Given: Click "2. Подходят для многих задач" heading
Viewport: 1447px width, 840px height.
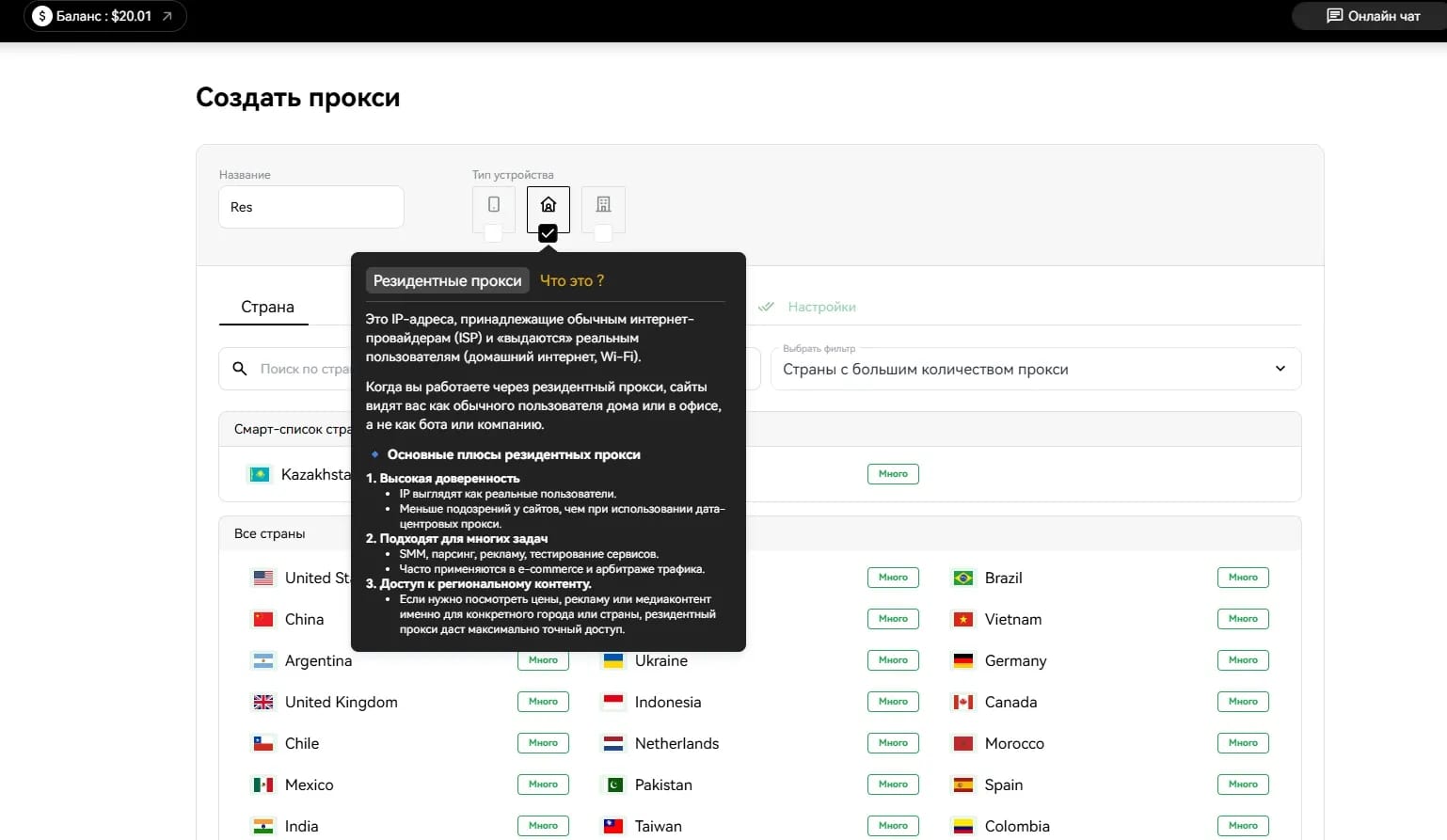Looking at the screenshot, I should tap(456, 538).
